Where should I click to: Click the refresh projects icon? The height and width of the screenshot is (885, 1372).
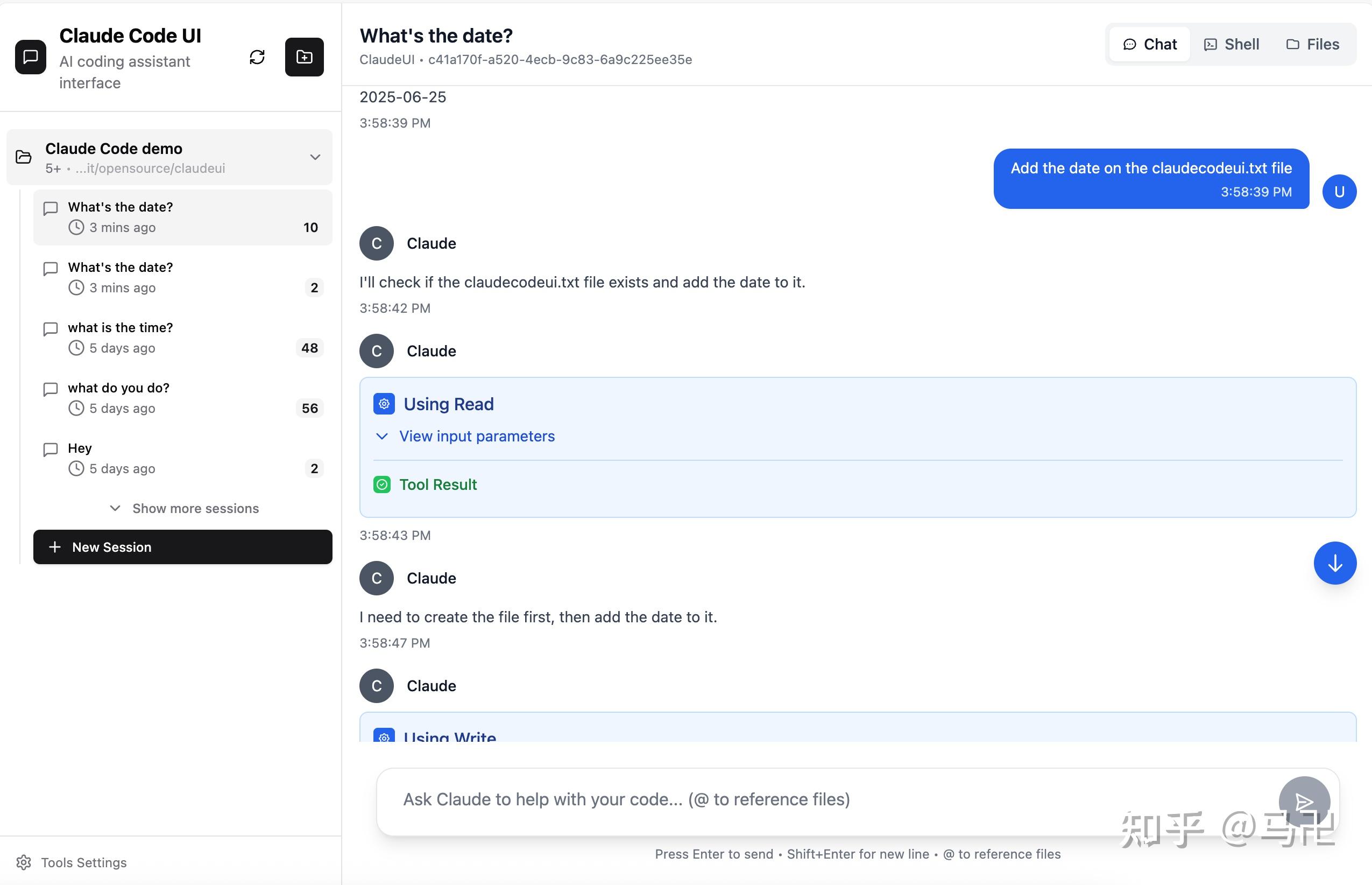257,57
